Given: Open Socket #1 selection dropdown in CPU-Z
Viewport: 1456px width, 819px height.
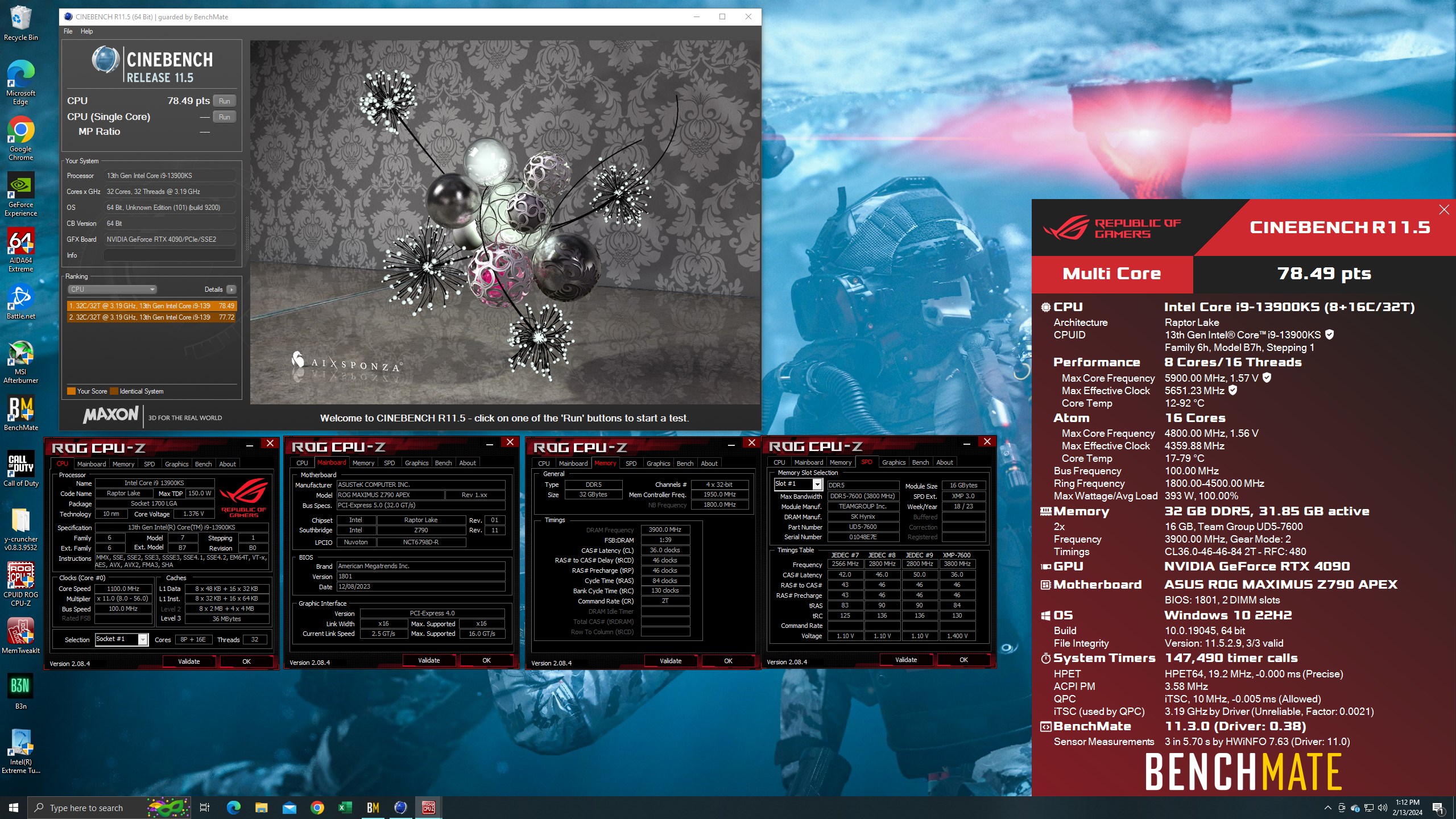Looking at the screenshot, I should 121,639.
